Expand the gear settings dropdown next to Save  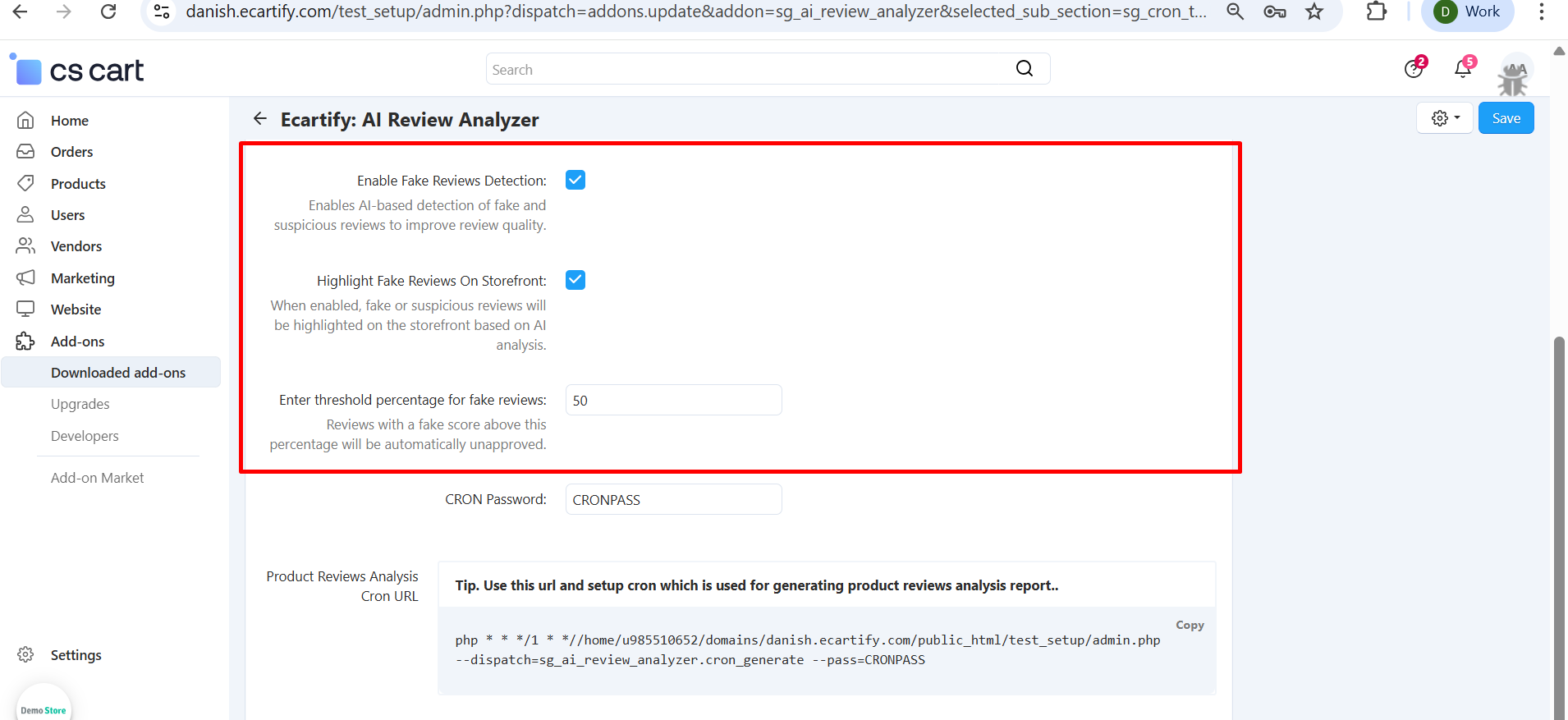(x=1445, y=118)
